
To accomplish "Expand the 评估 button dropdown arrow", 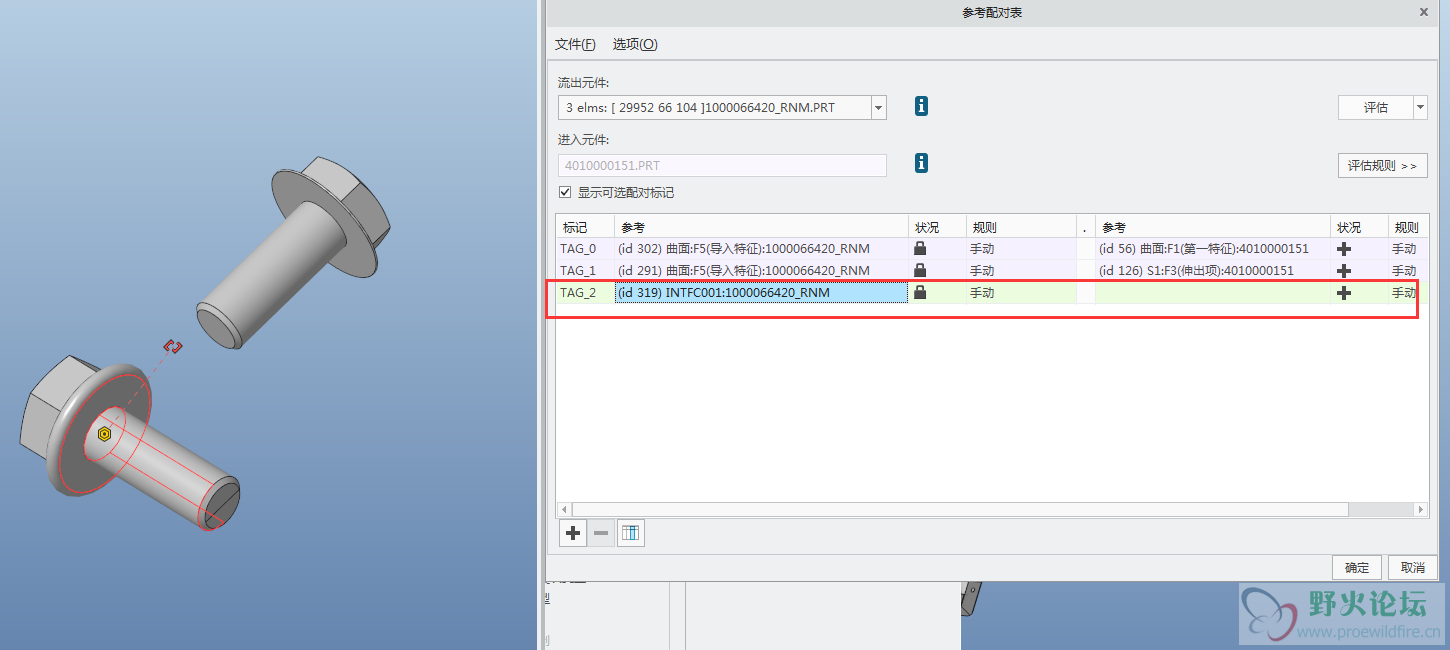I will click(x=1420, y=107).
